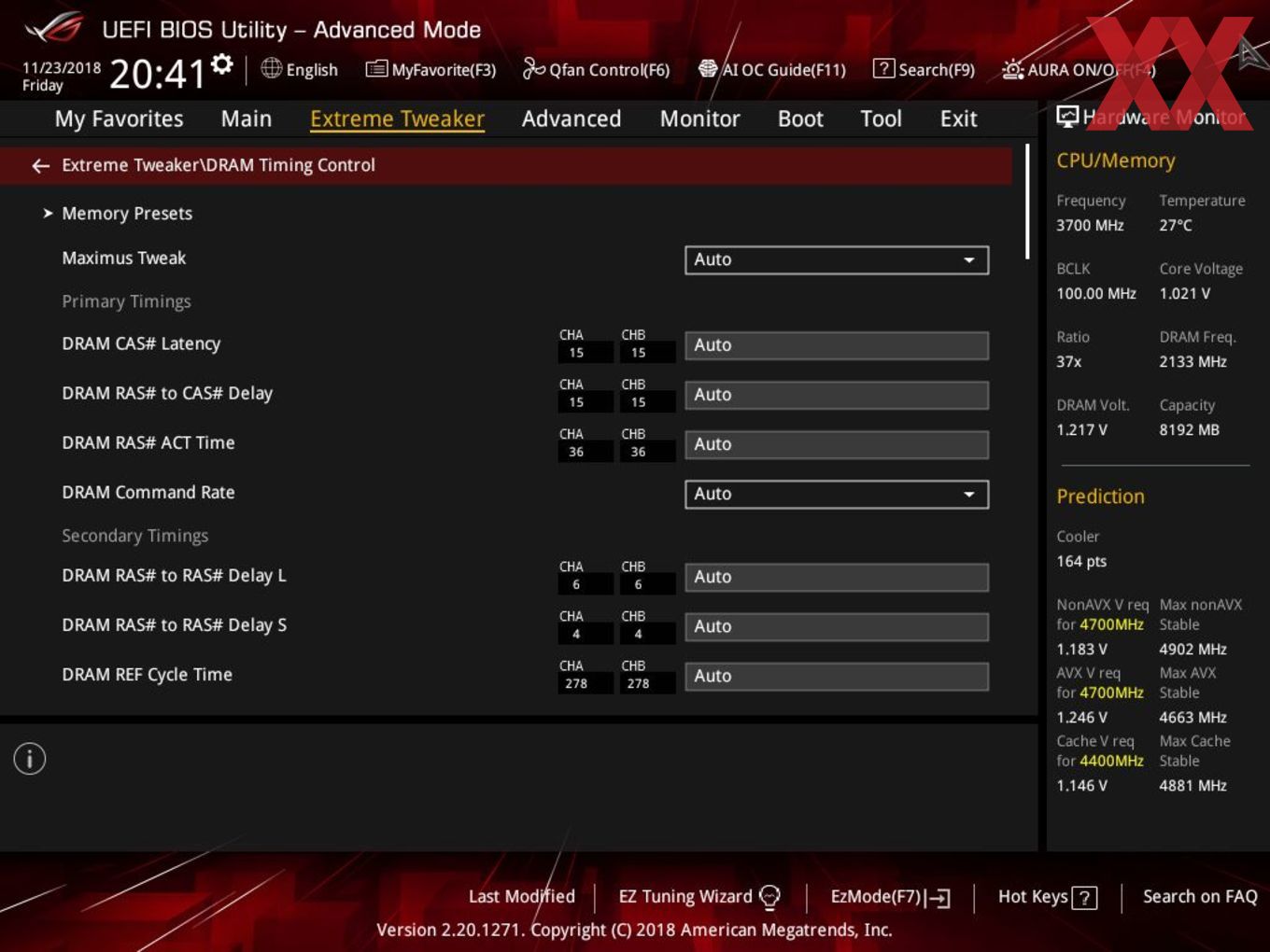Click DRAM CAS# Latency Auto field
The image size is (1270, 952).
tap(837, 345)
